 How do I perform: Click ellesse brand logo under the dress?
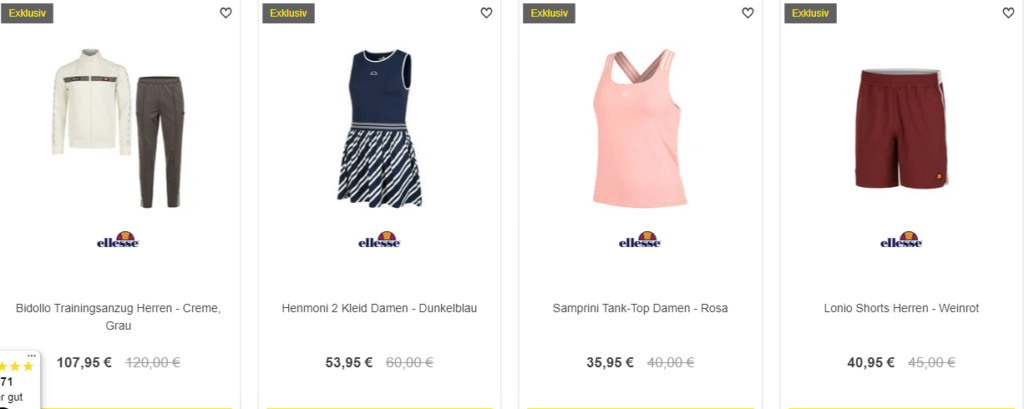pos(379,240)
